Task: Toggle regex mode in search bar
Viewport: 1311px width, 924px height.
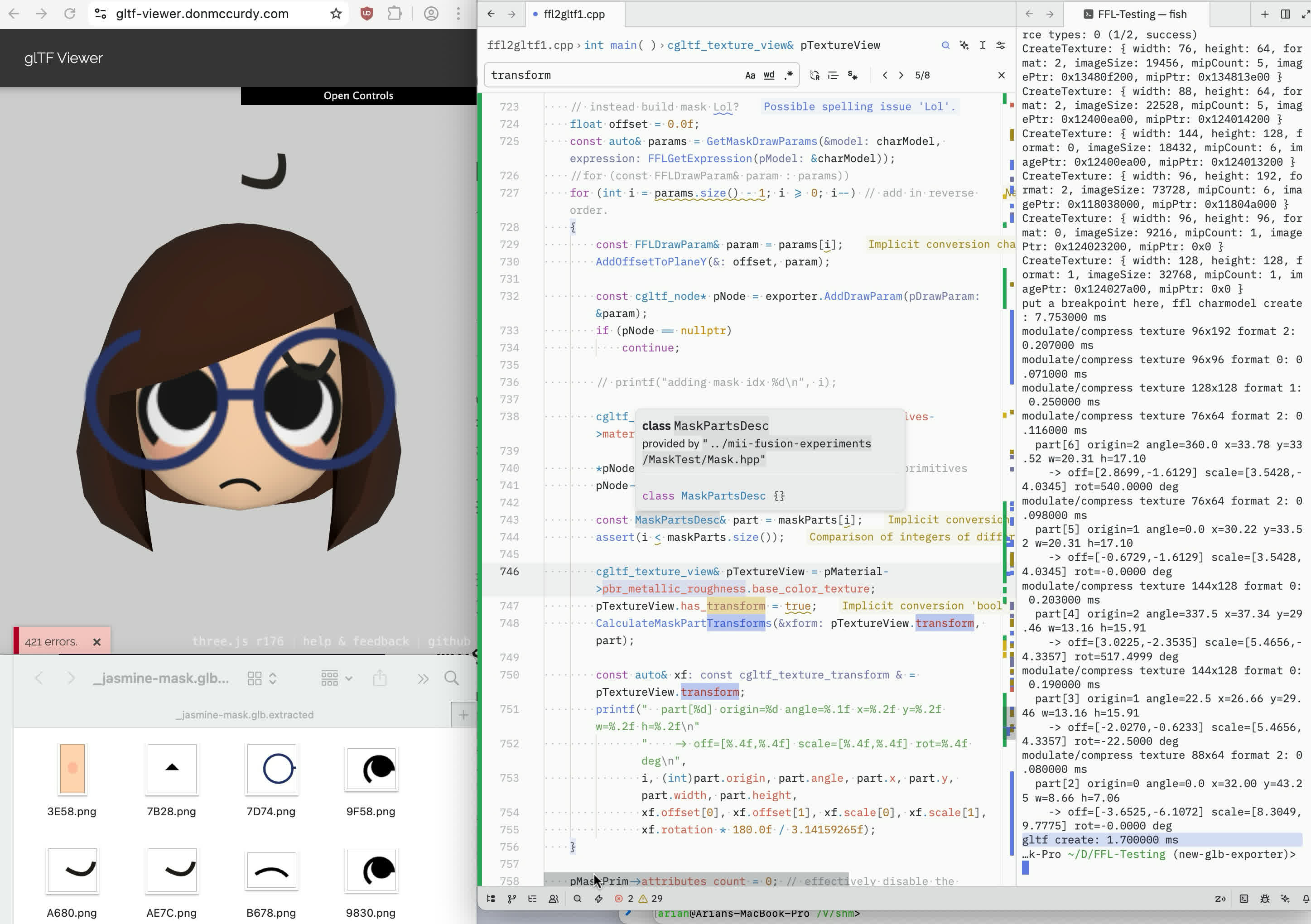Action: [789, 75]
